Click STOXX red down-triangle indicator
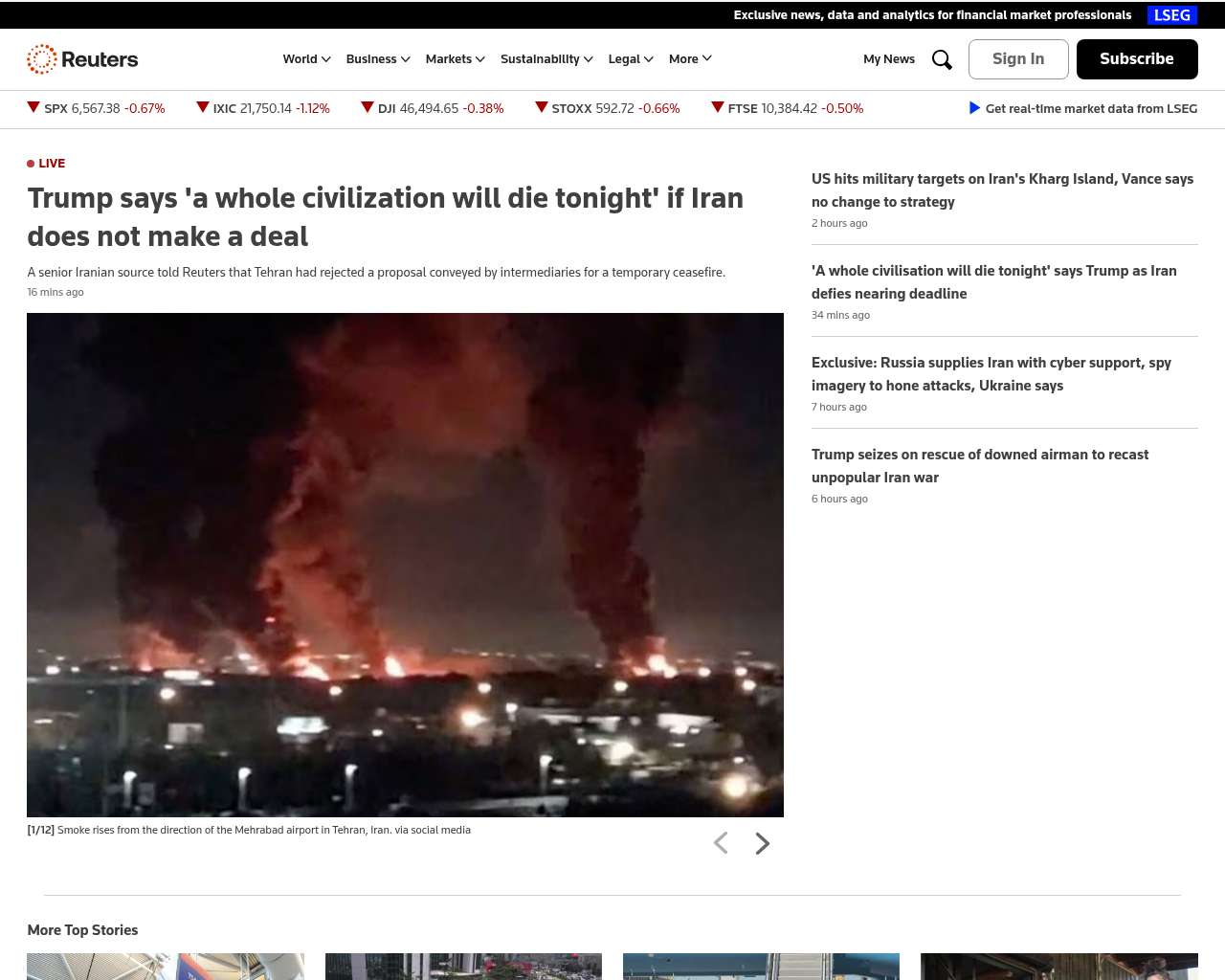The width and height of the screenshot is (1225, 980). point(542,107)
